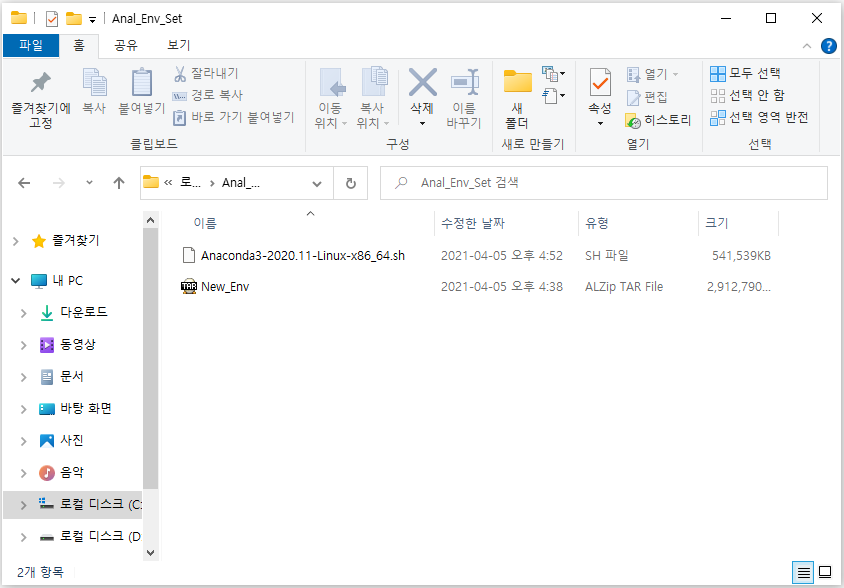Click the 복사 copy icon

click(x=94, y=90)
